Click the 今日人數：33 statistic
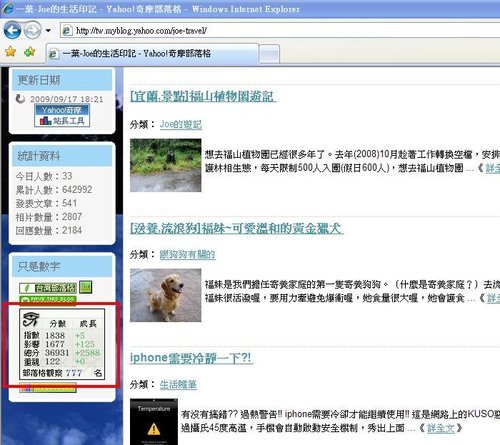The image size is (500, 445). coord(44,176)
